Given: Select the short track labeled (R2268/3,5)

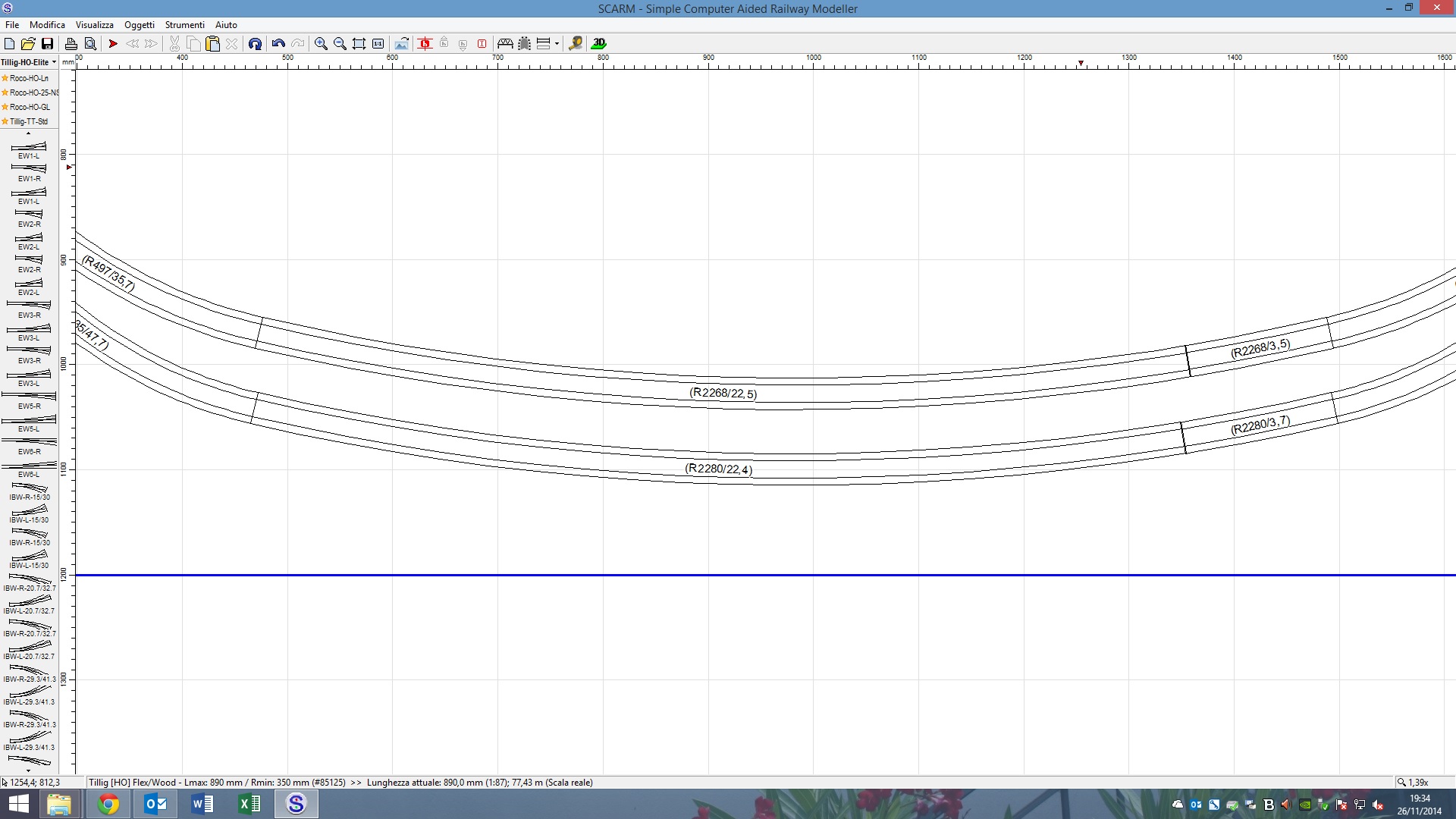Looking at the screenshot, I should tap(1260, 348).
